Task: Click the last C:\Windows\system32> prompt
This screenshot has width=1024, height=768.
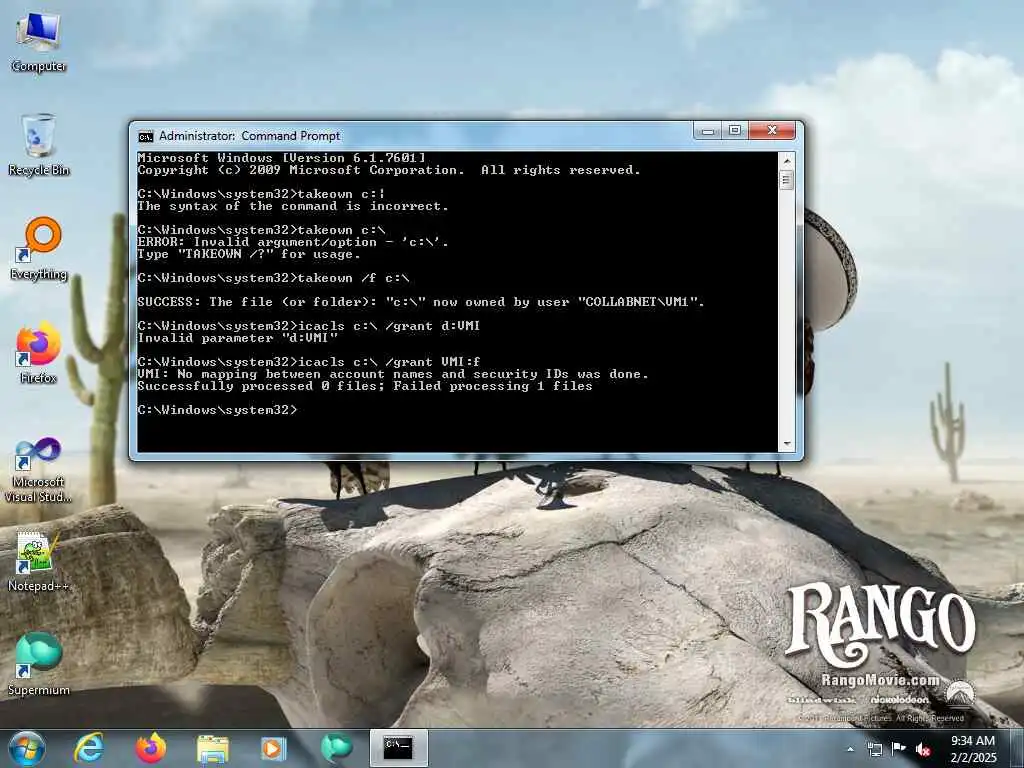Action: point(217,410)
